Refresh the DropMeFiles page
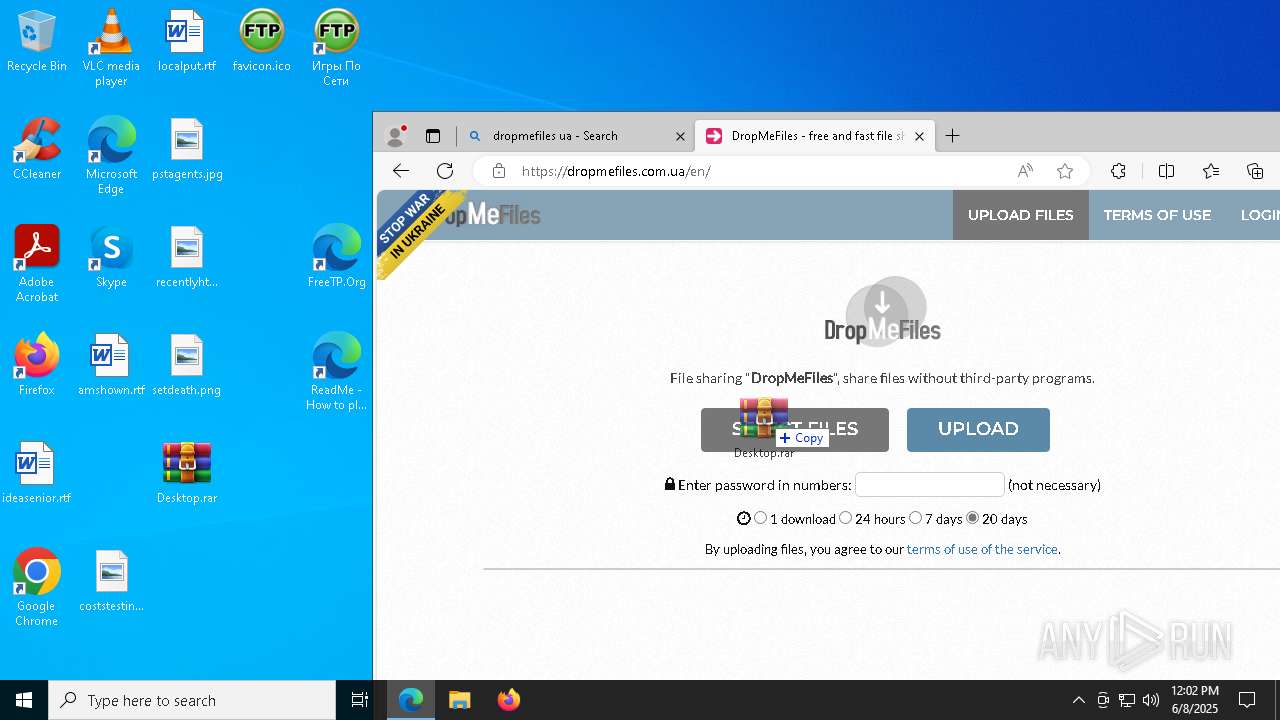 click(445, 171)
